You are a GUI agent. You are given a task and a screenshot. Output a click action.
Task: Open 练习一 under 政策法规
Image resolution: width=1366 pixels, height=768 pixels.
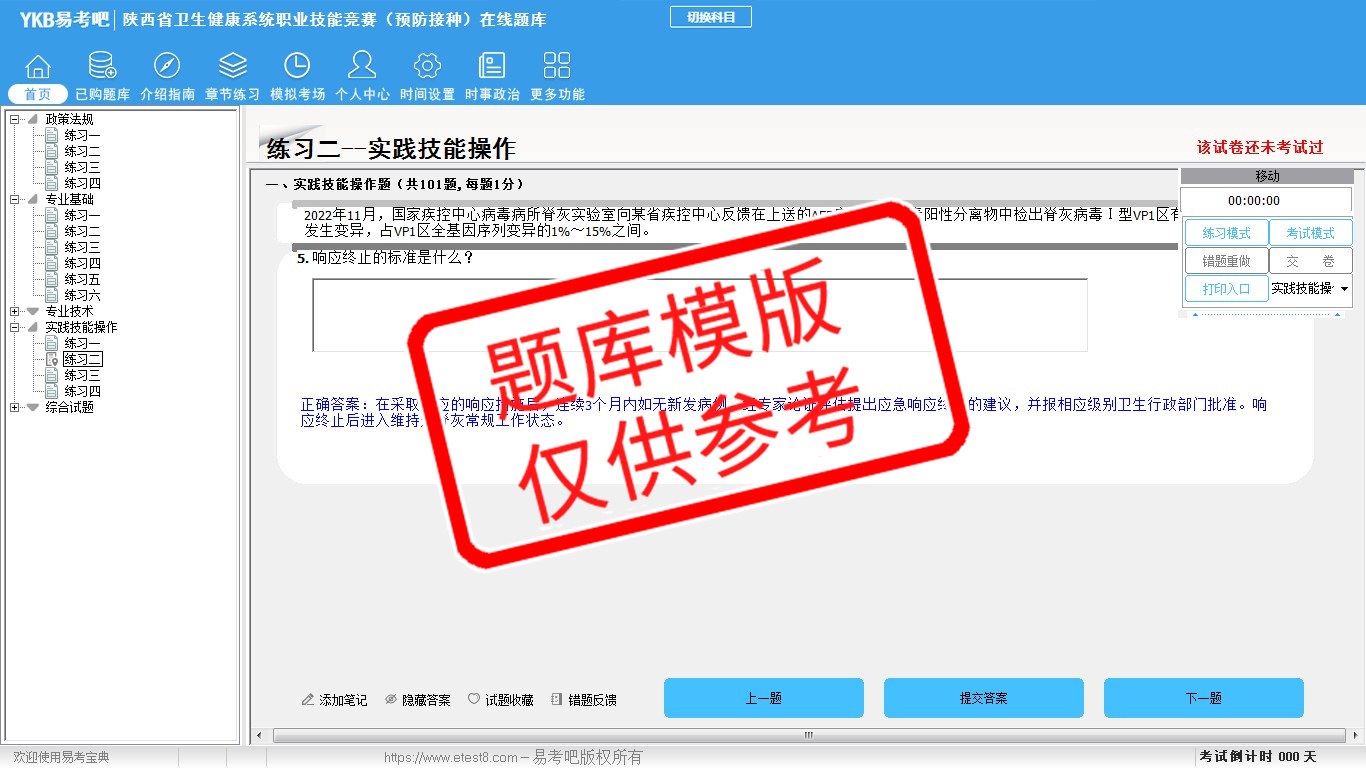[x=82, y=135]
